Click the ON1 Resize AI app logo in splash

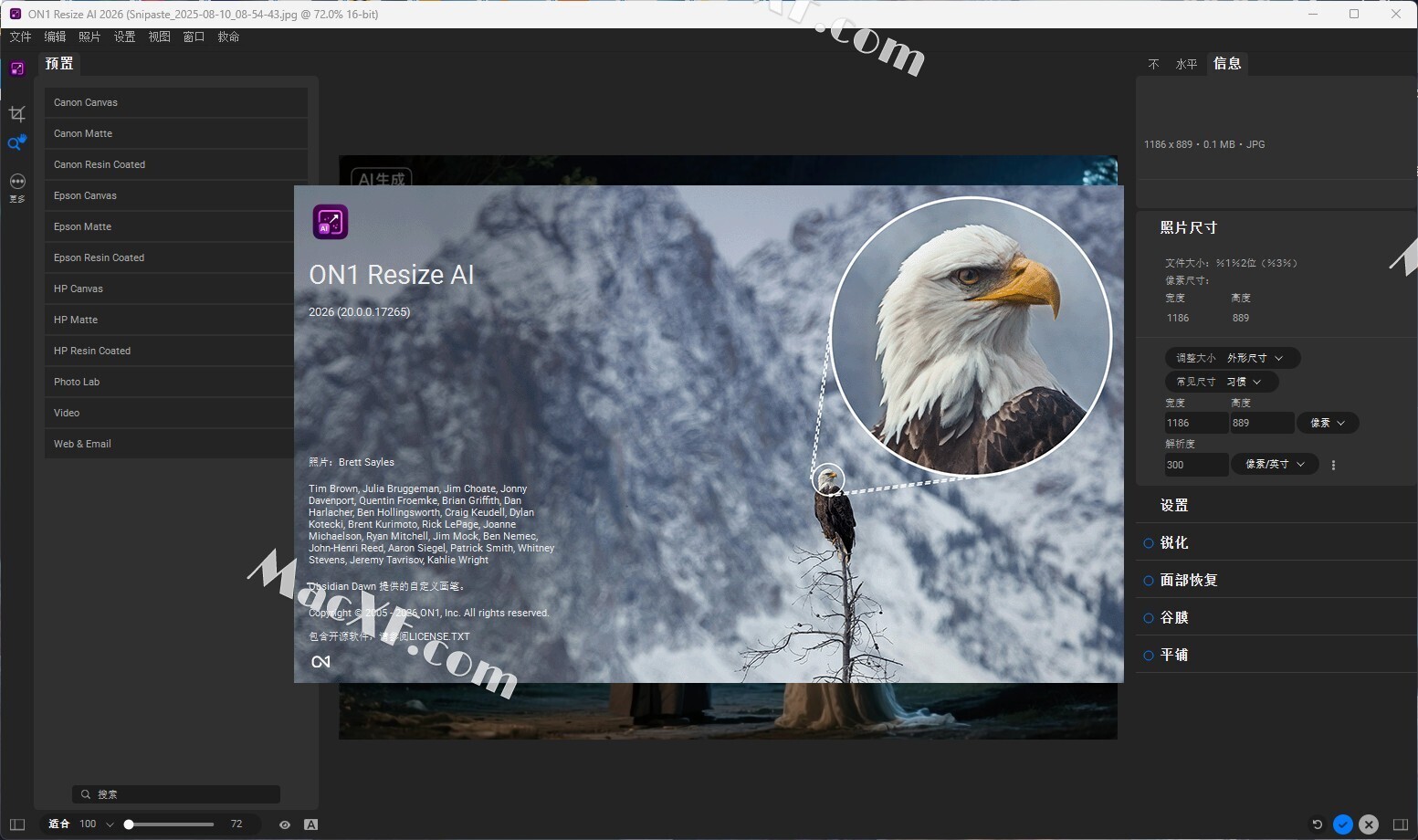pyautogui.click(x=331, y=222)
